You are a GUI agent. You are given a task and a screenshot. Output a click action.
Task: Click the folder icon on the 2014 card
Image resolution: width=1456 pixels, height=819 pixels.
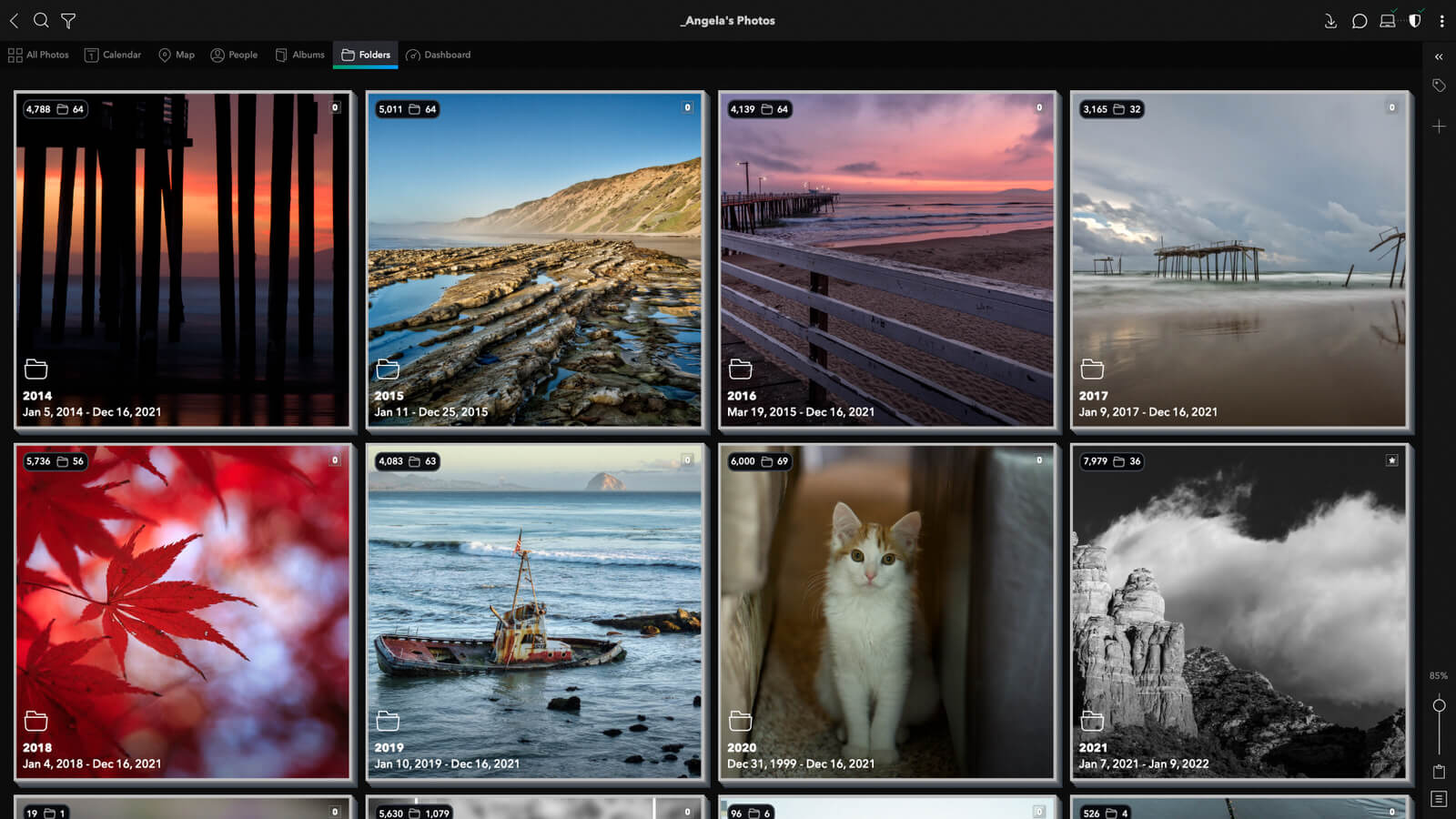tap(35, 369)
